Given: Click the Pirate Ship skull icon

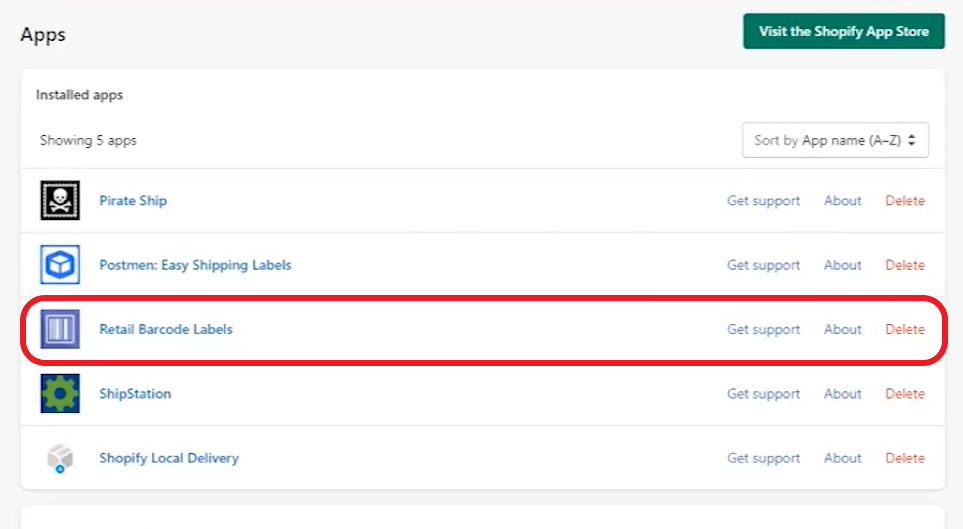Looking at the screenshot, I should click(x=60, y=201).
